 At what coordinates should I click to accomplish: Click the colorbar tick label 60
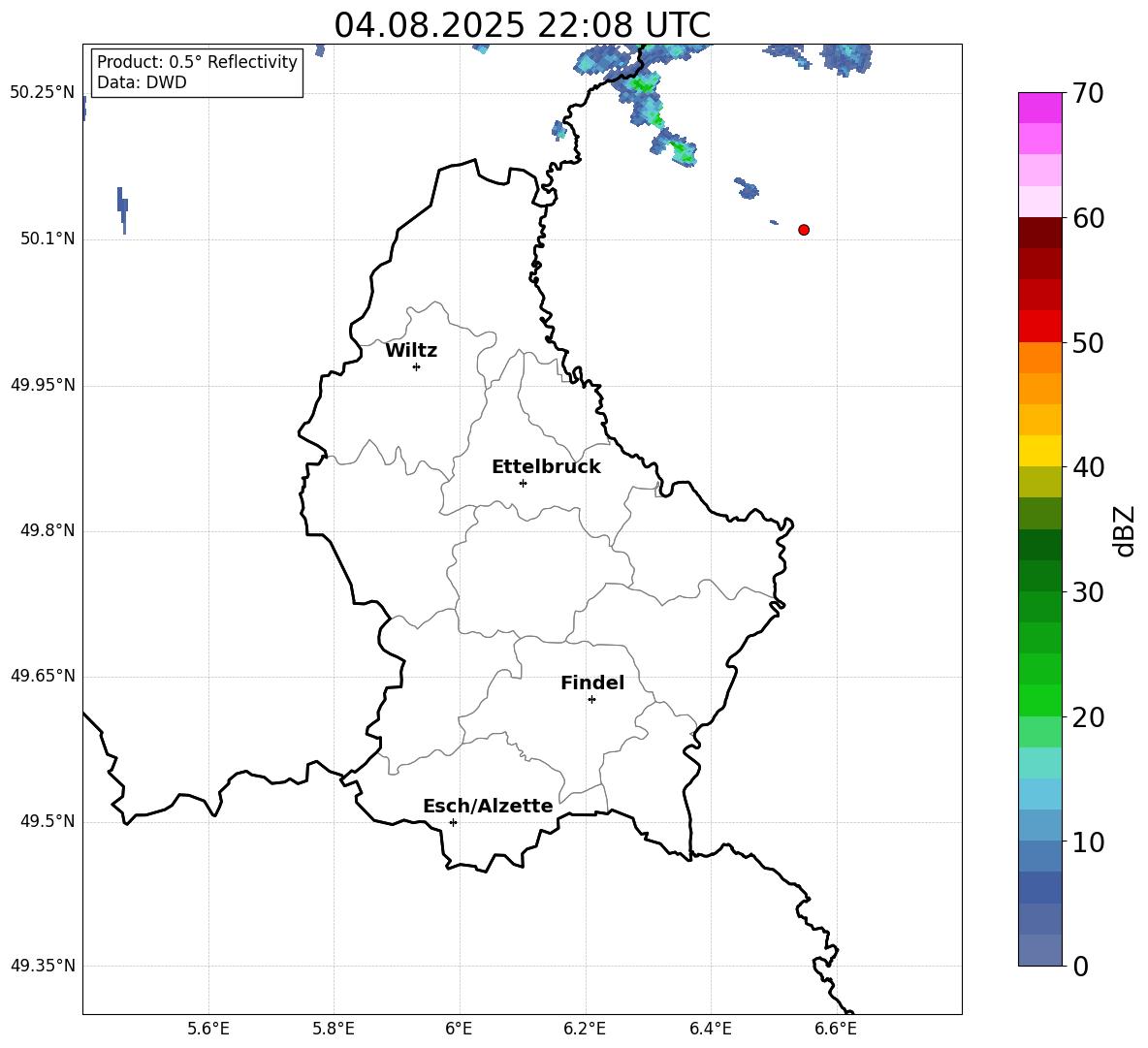(x=1088, y=218)
